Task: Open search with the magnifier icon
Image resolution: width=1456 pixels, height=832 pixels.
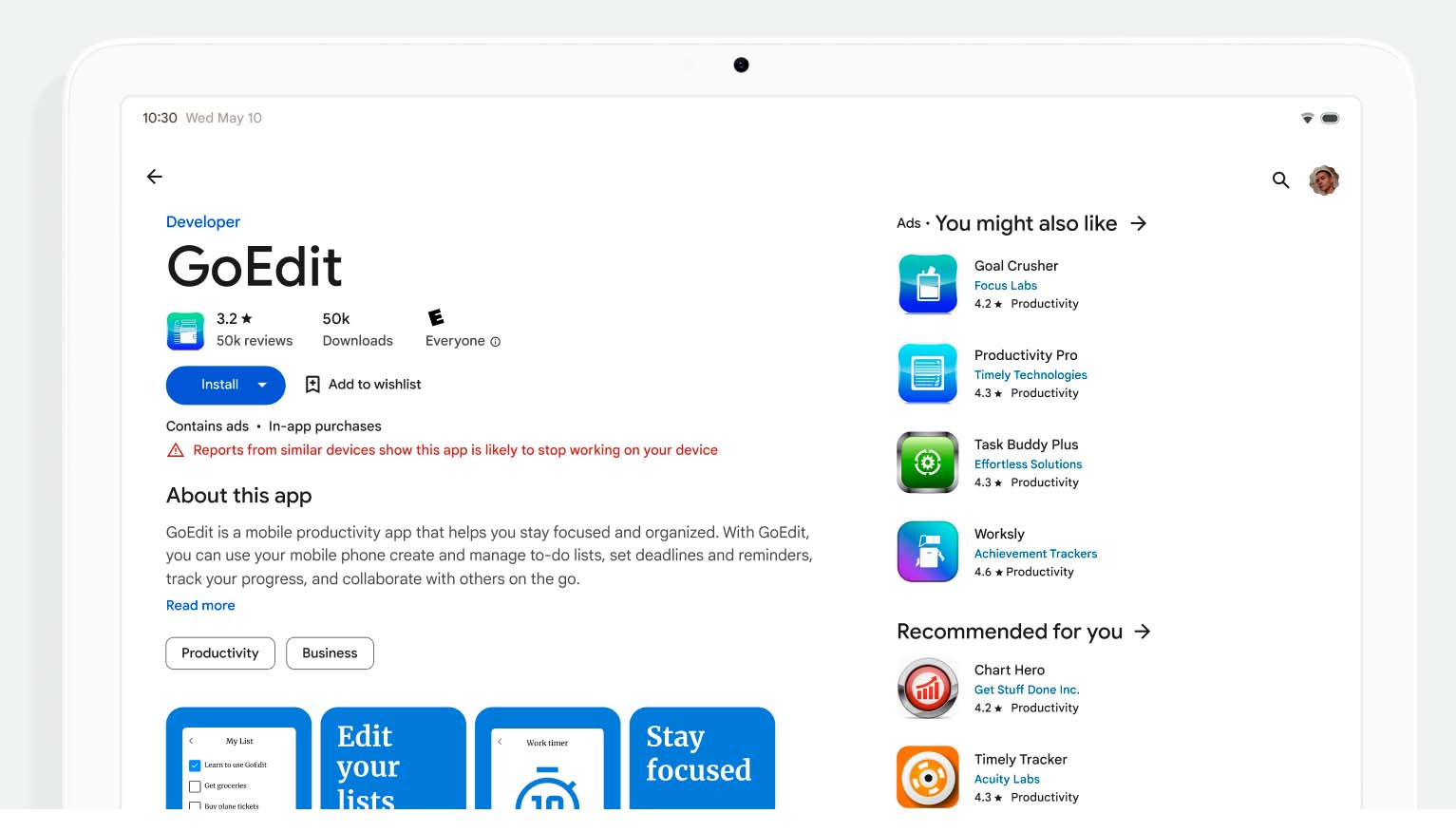Action: [1280, 180]
